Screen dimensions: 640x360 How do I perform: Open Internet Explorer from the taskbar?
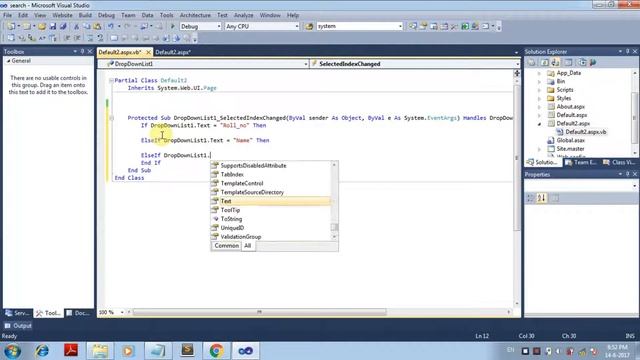42,351
